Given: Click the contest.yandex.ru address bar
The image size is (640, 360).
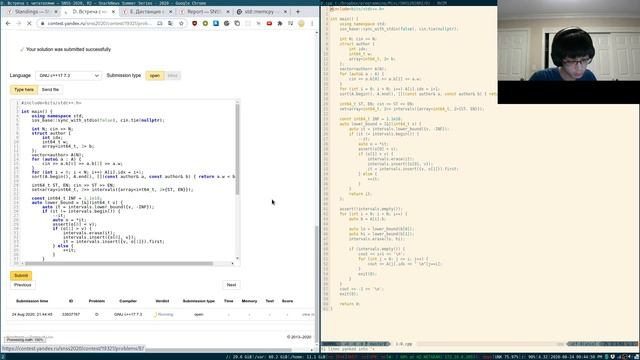Looking at the screenshot, I should [x=100, y=24].
